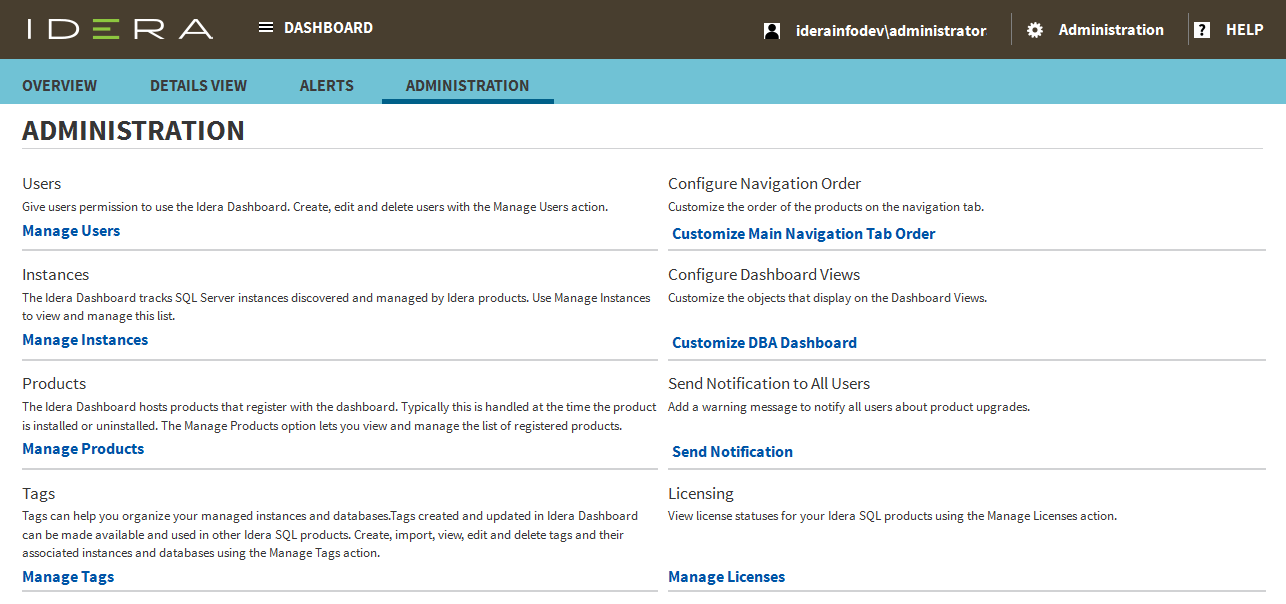Image resolution: width=1286 pixels, height=604 pixels.
Task: Open the Manage Users link
Action: [x=71, y=231]
